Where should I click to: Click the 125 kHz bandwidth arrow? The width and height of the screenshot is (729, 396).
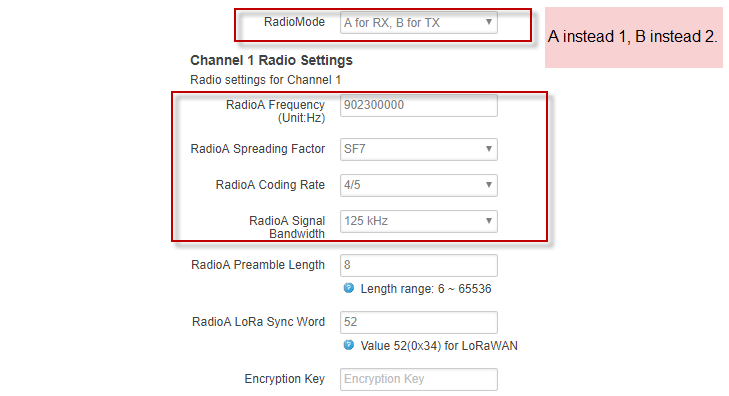tap(489, 220)
